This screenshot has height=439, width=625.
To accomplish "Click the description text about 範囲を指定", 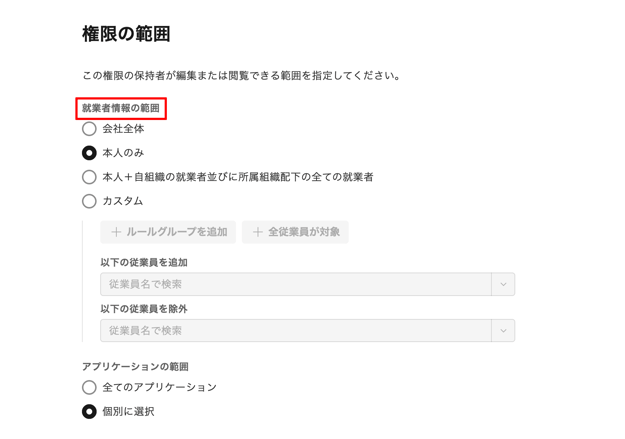I will click(x=241, y=75).
